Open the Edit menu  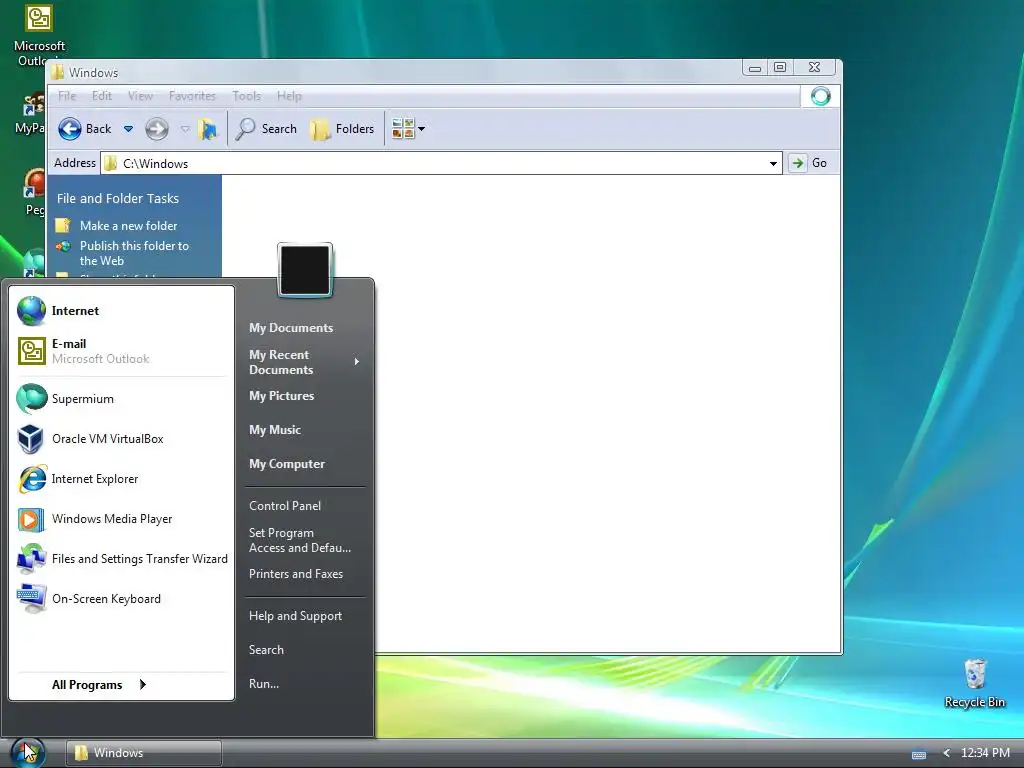pos(101,96)
